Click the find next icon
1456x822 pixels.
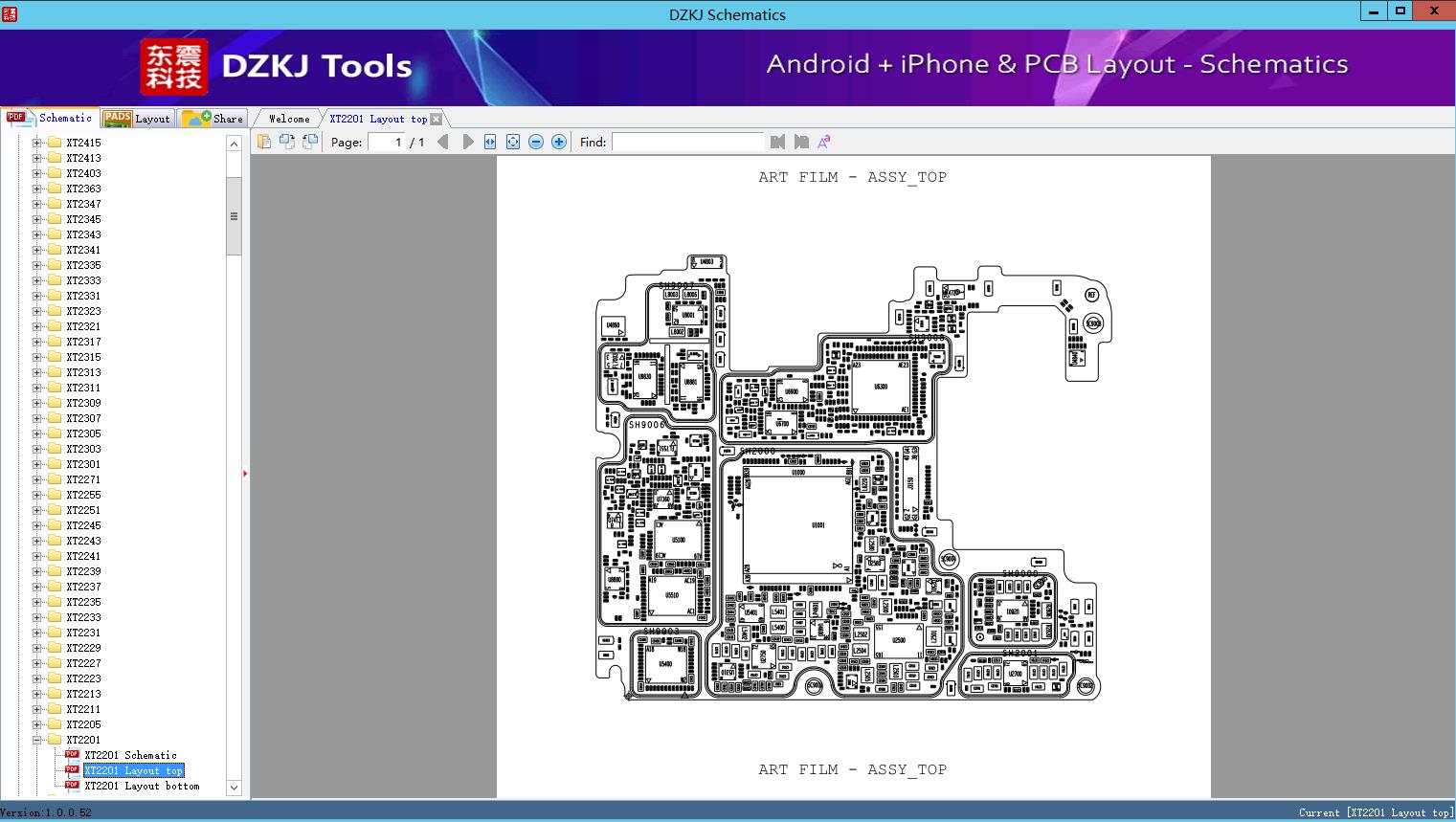(x=801, y=142)
